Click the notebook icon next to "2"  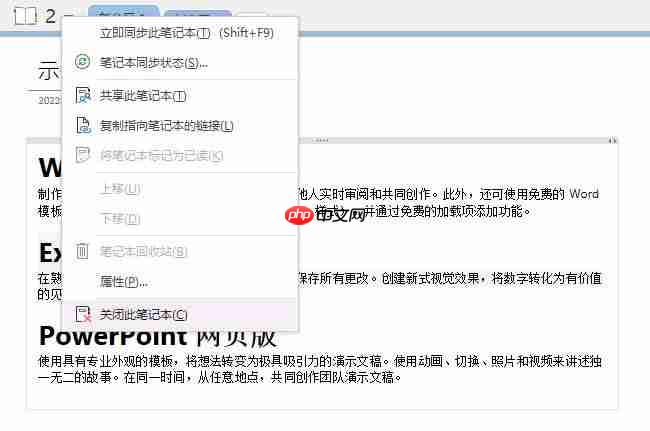coord(25,16)
